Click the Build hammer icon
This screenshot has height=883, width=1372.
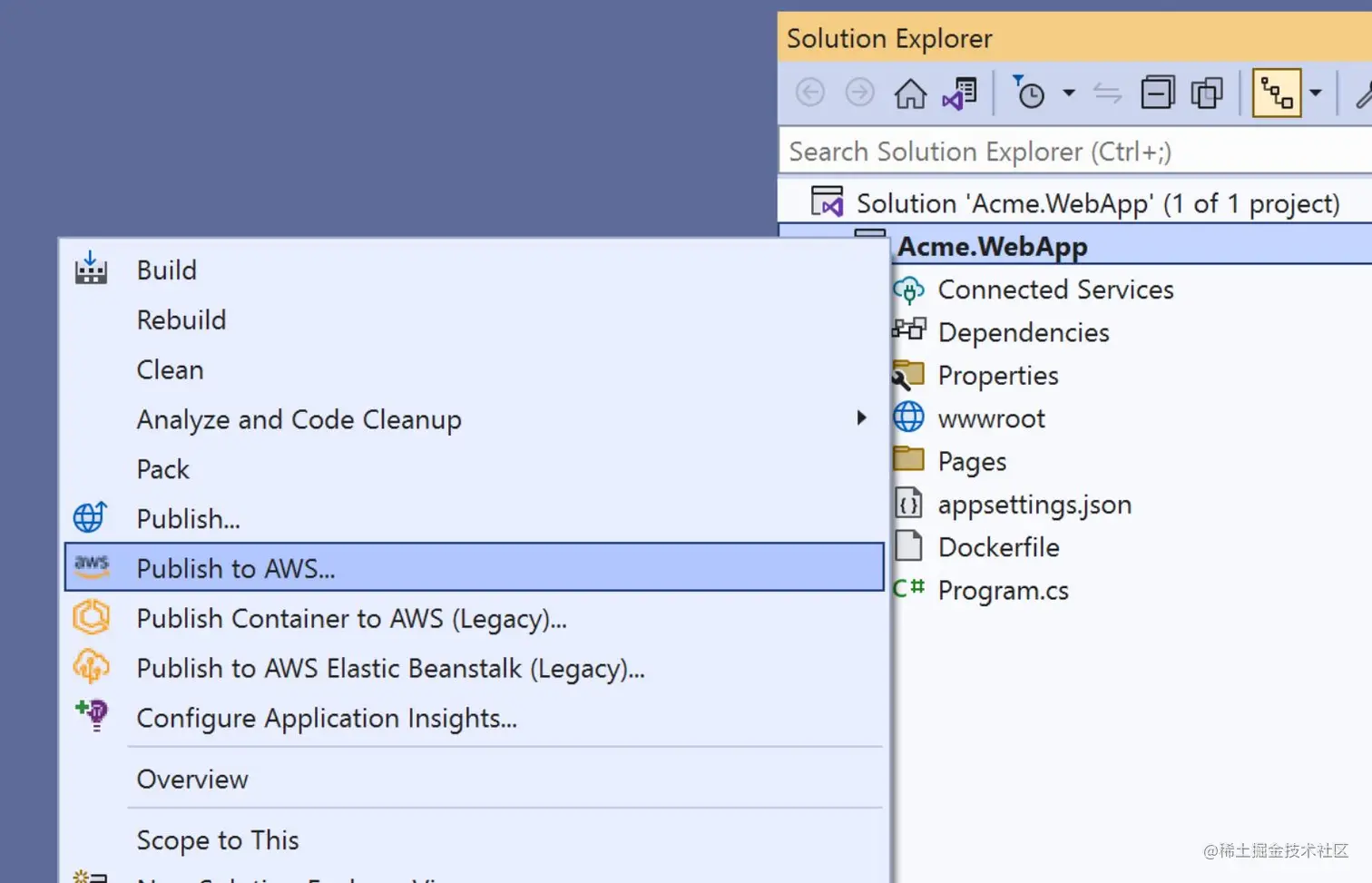coord(91,269)
